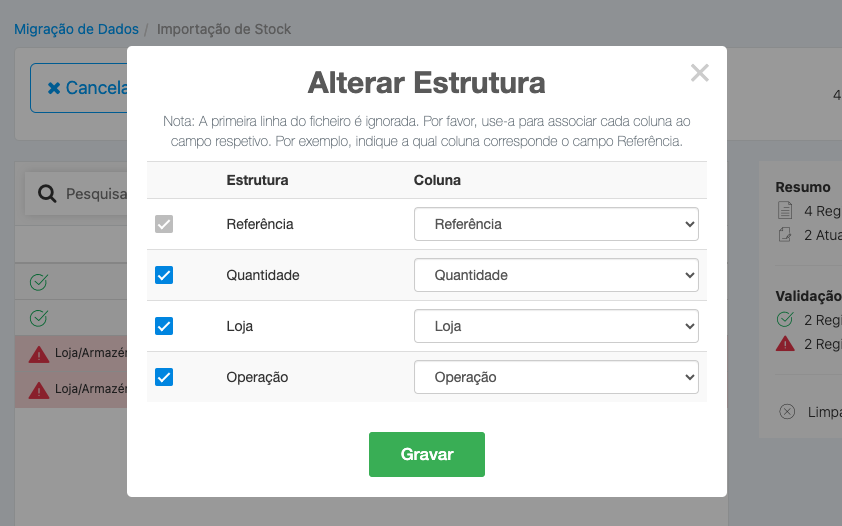Open the Referência column dropdown
This screenshot has width=842, height=526.
click(556, 224)
